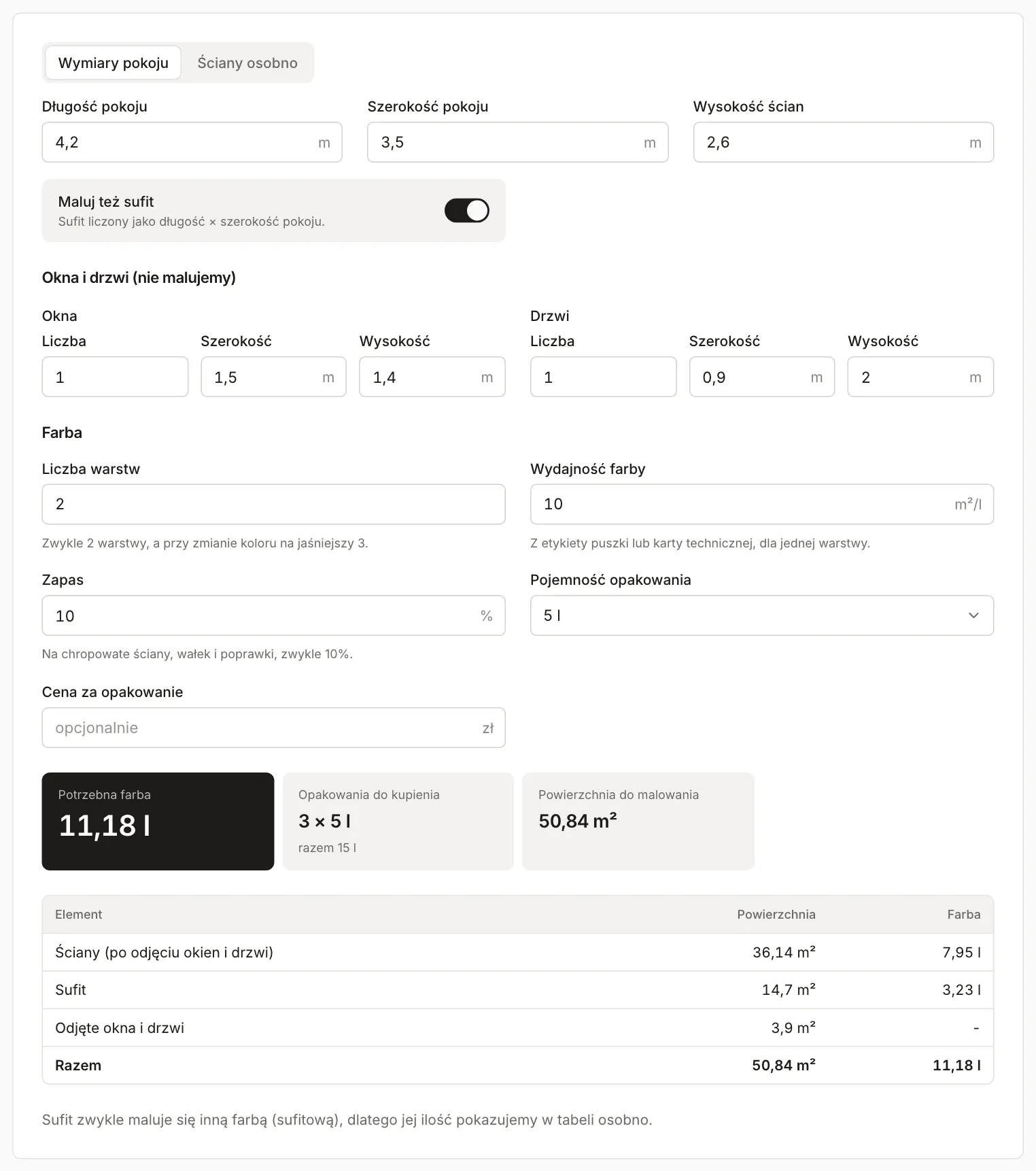Click the Wysokość ścian input field
The height and width of the screenshot is (1171, 1036).
(x=843, y=142)
